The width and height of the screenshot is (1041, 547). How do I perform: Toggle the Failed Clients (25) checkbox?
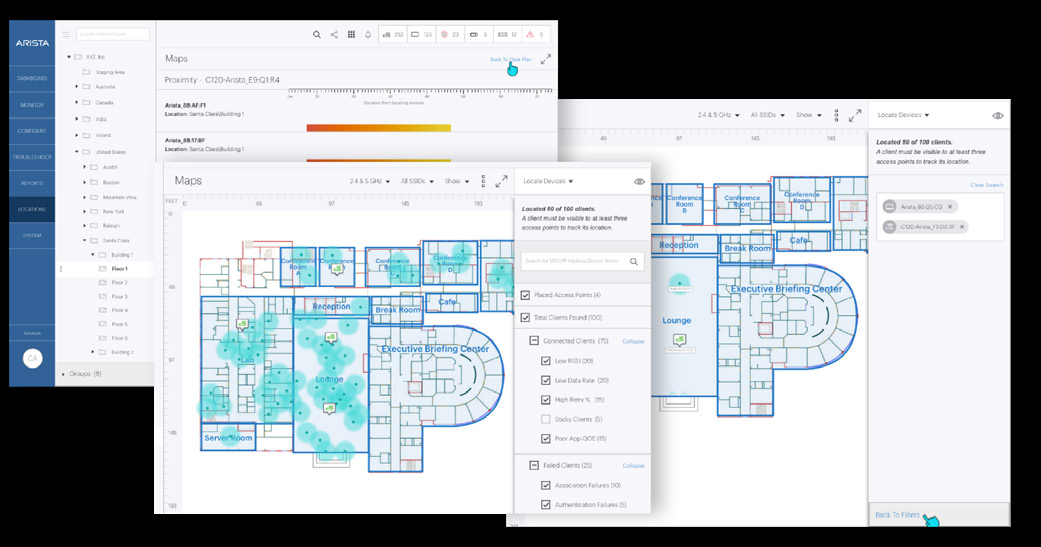(534, 465)
